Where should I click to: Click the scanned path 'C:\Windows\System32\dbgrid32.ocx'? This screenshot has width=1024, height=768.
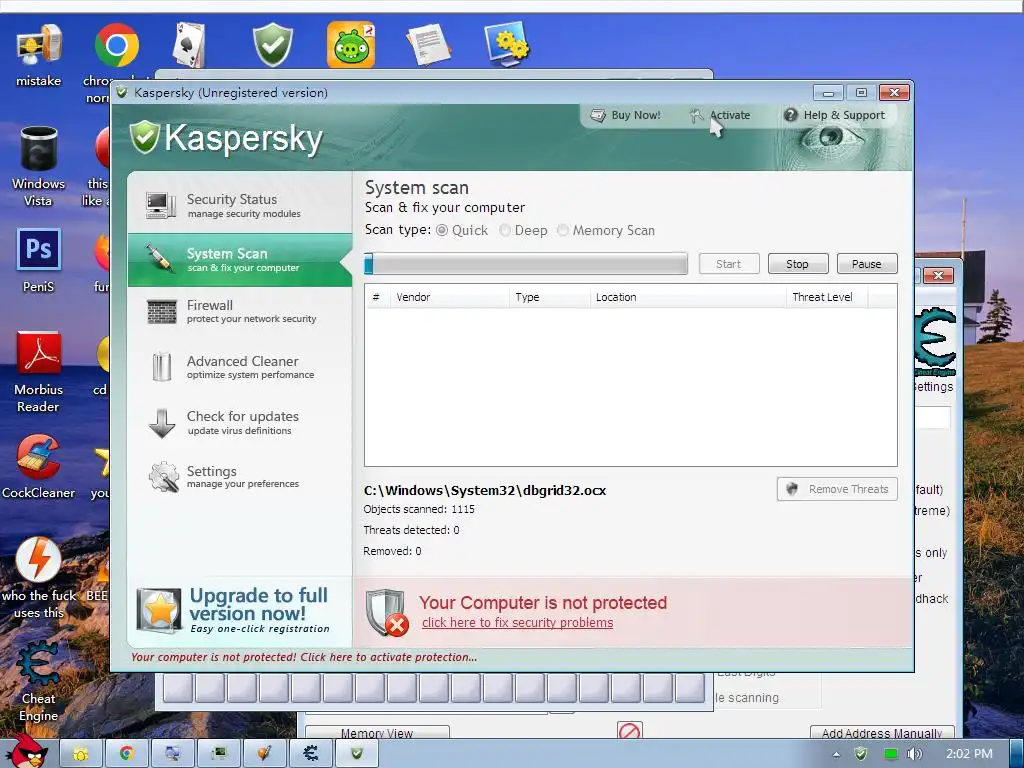[x=485, y=490]
